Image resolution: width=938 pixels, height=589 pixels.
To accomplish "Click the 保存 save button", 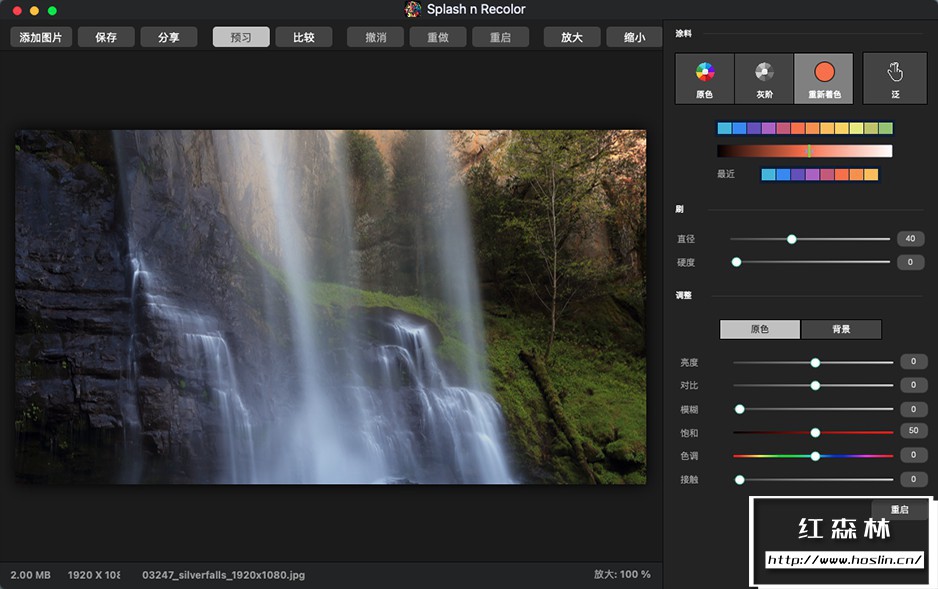I will point(106,37).
